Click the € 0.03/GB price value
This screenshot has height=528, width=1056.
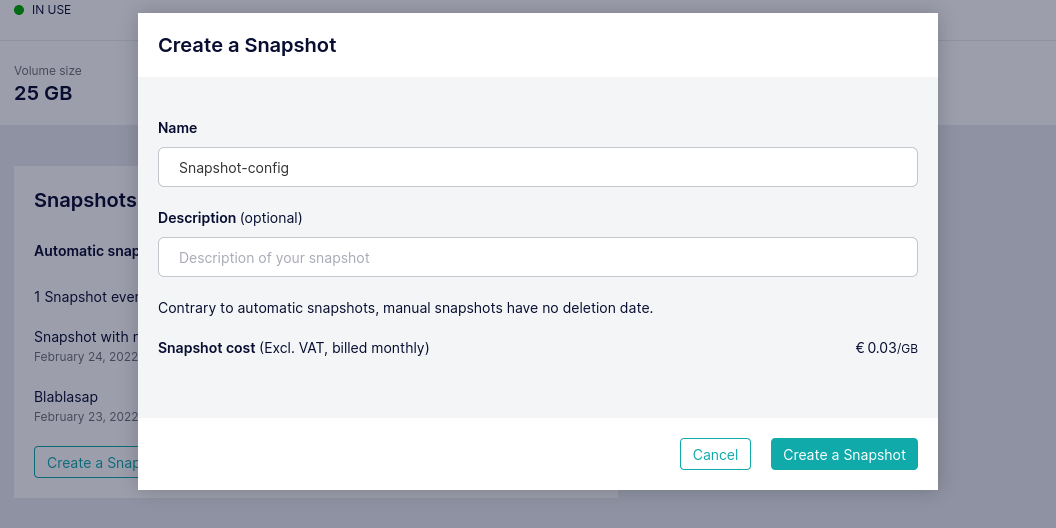886,348
